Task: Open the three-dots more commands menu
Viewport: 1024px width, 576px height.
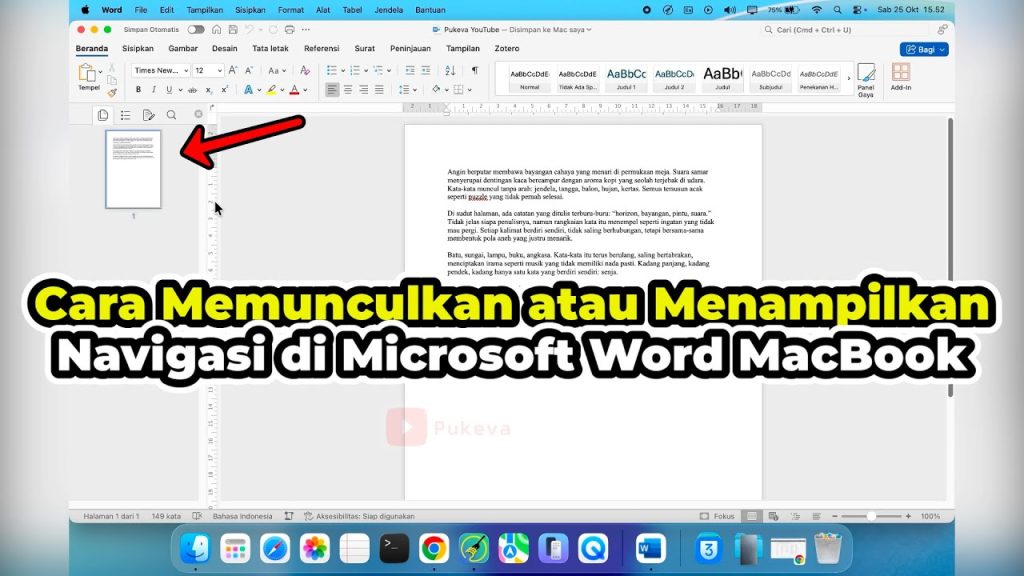Action: coord(306,29)
